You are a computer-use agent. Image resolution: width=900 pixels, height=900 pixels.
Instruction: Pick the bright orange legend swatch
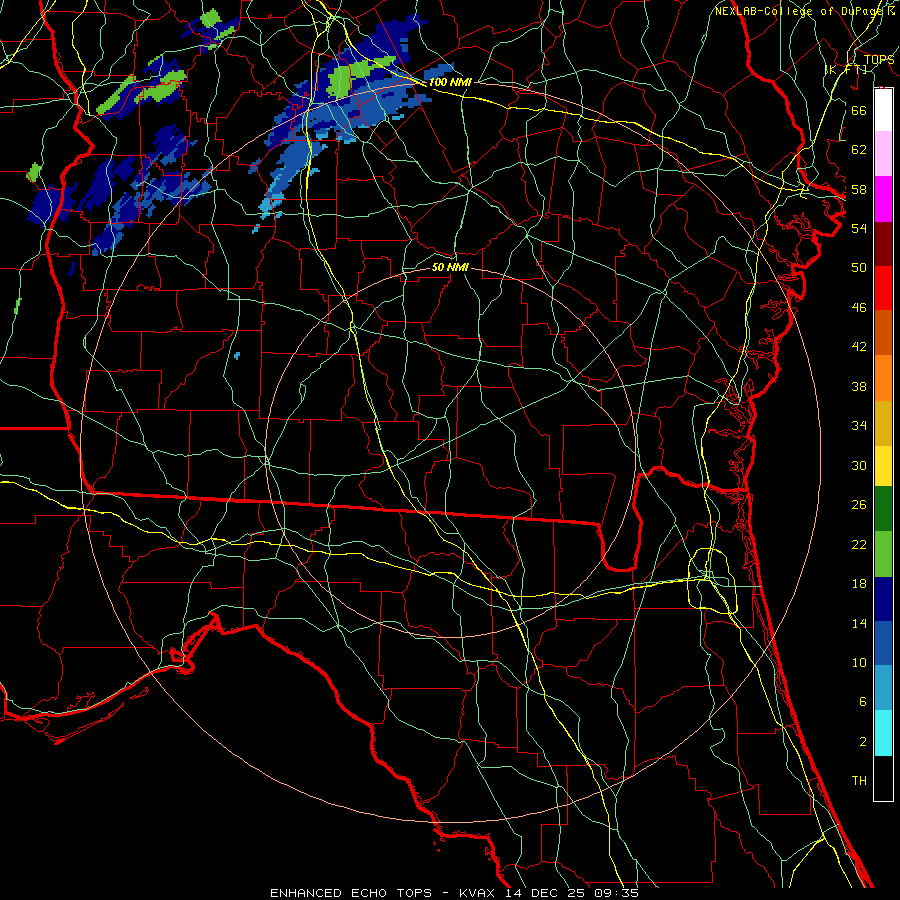click(883, 378)
